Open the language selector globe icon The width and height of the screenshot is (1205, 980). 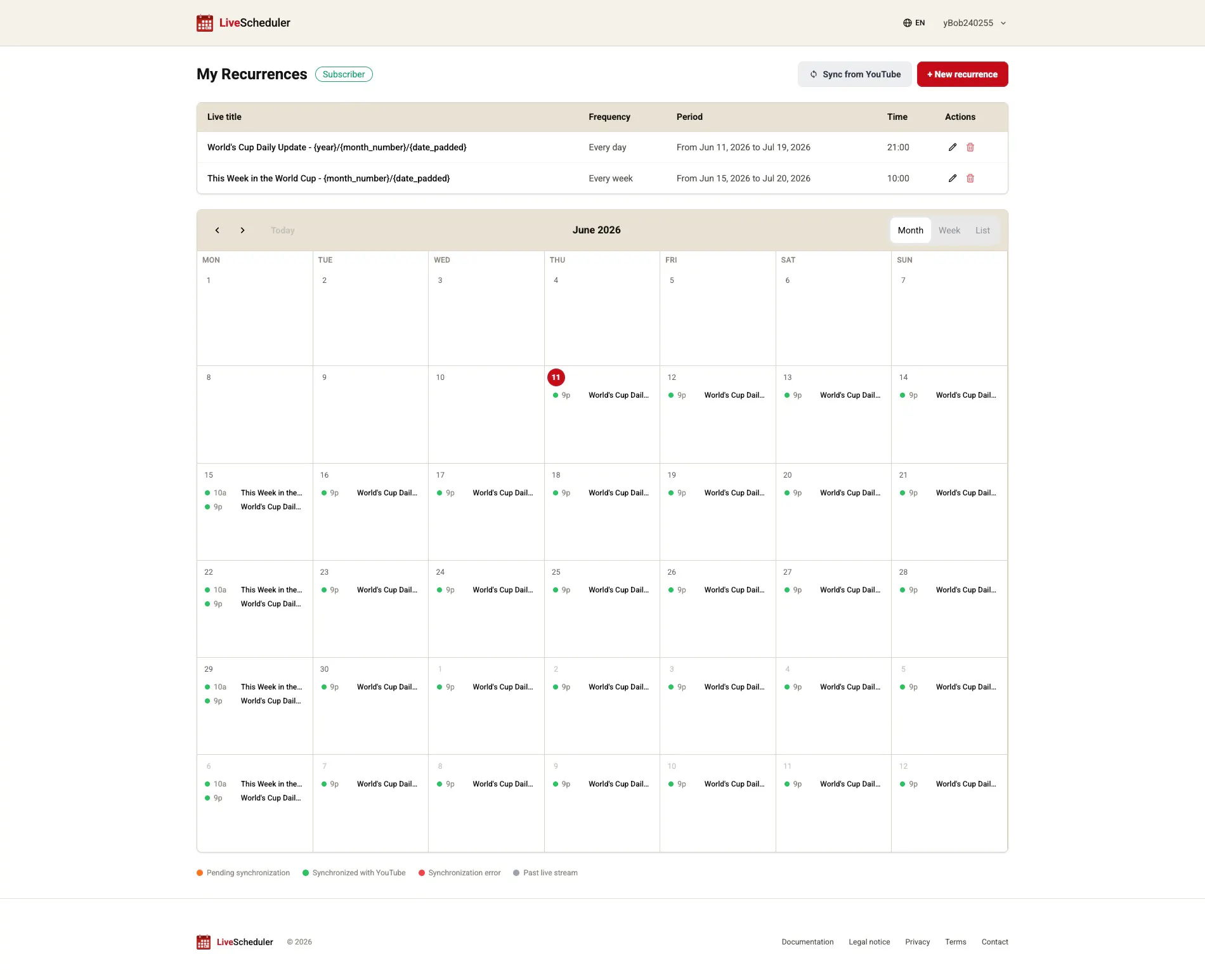click(908, 23)
